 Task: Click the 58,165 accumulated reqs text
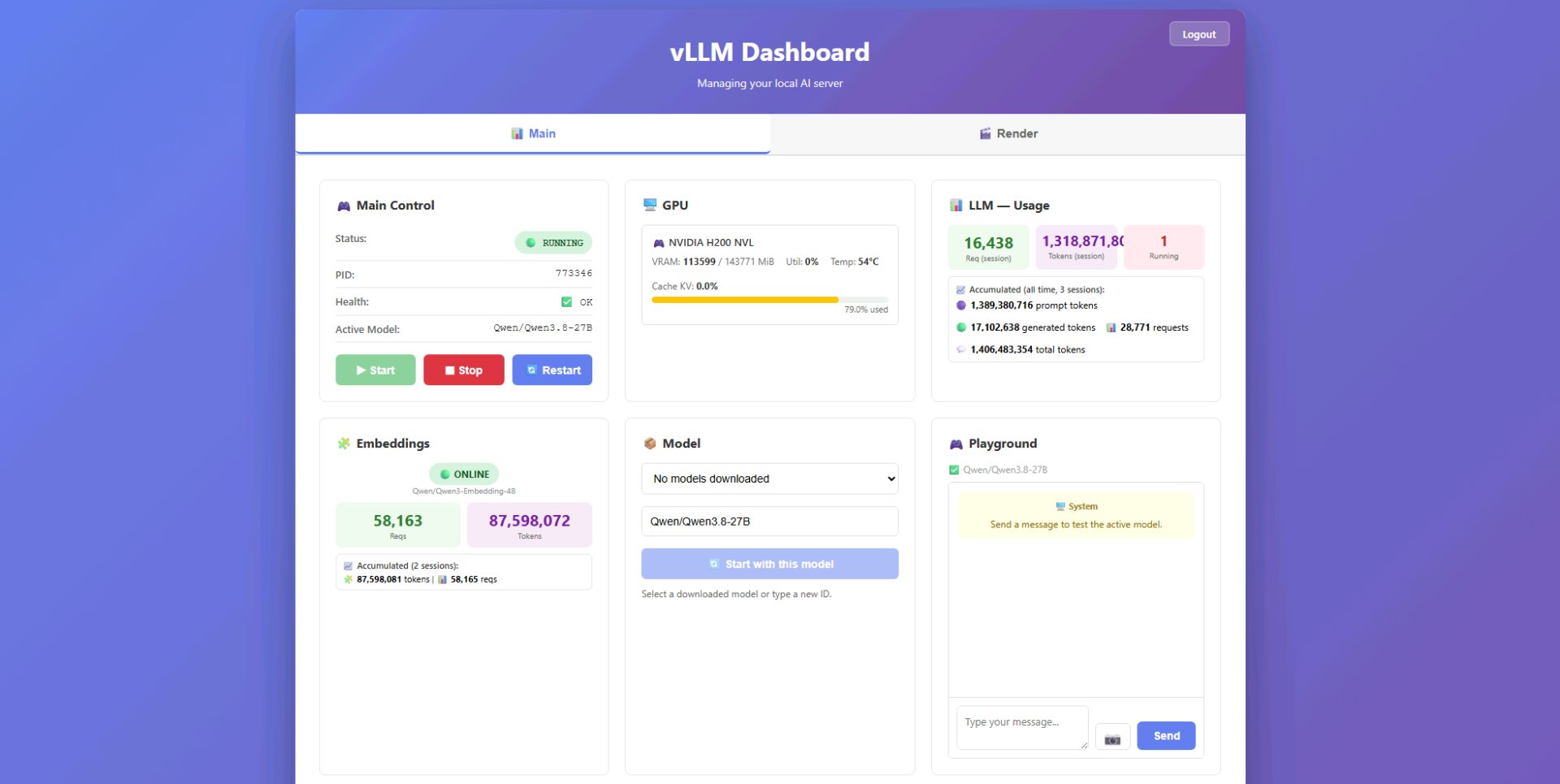coord(474,579)
